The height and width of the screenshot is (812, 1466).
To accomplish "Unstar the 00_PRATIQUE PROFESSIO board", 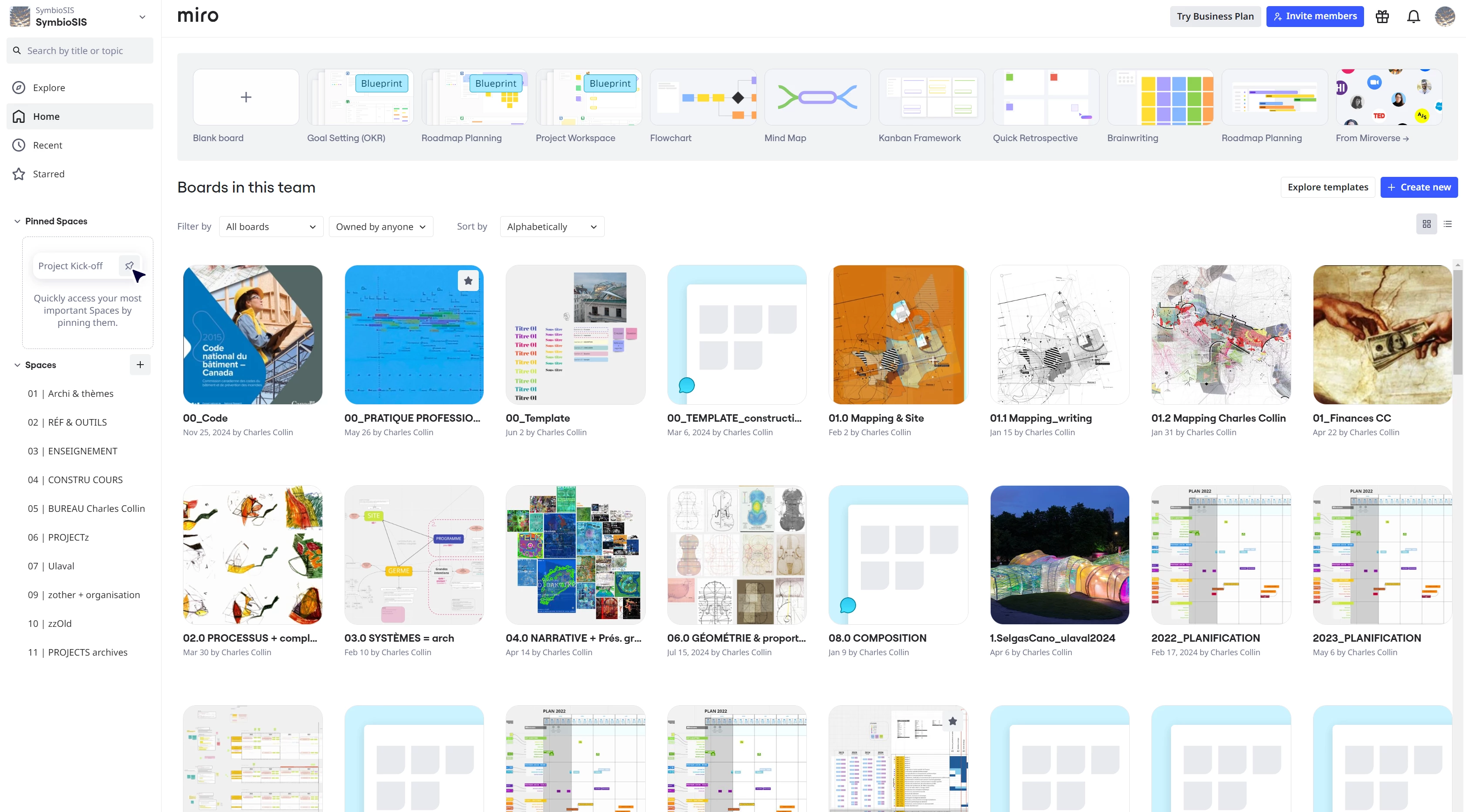I will coord(468,281).
